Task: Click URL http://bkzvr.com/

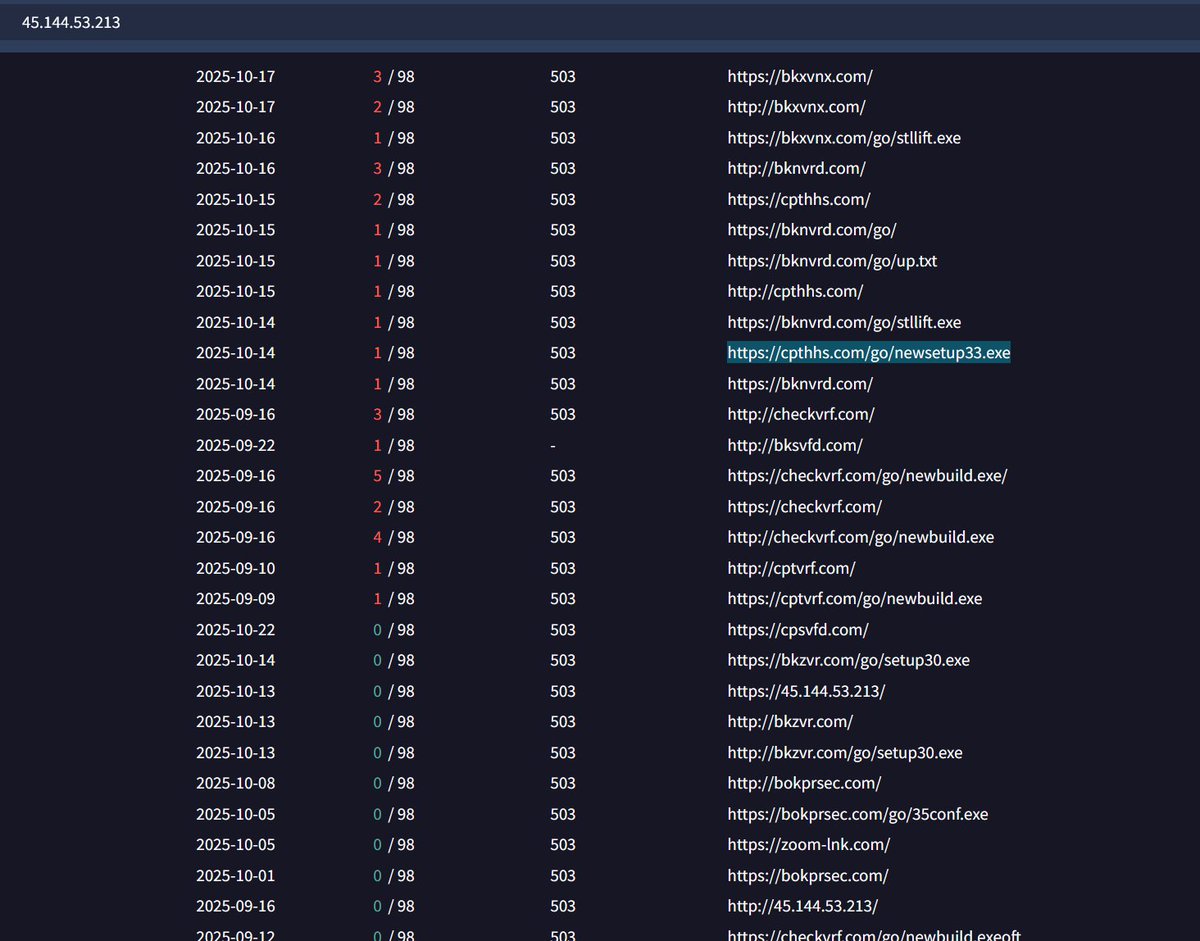Action: 790,722
